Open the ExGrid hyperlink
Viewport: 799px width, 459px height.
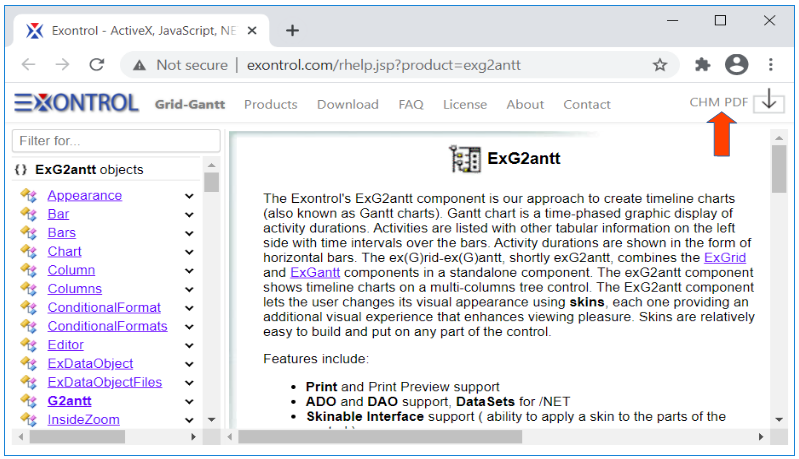pos(724,257)
